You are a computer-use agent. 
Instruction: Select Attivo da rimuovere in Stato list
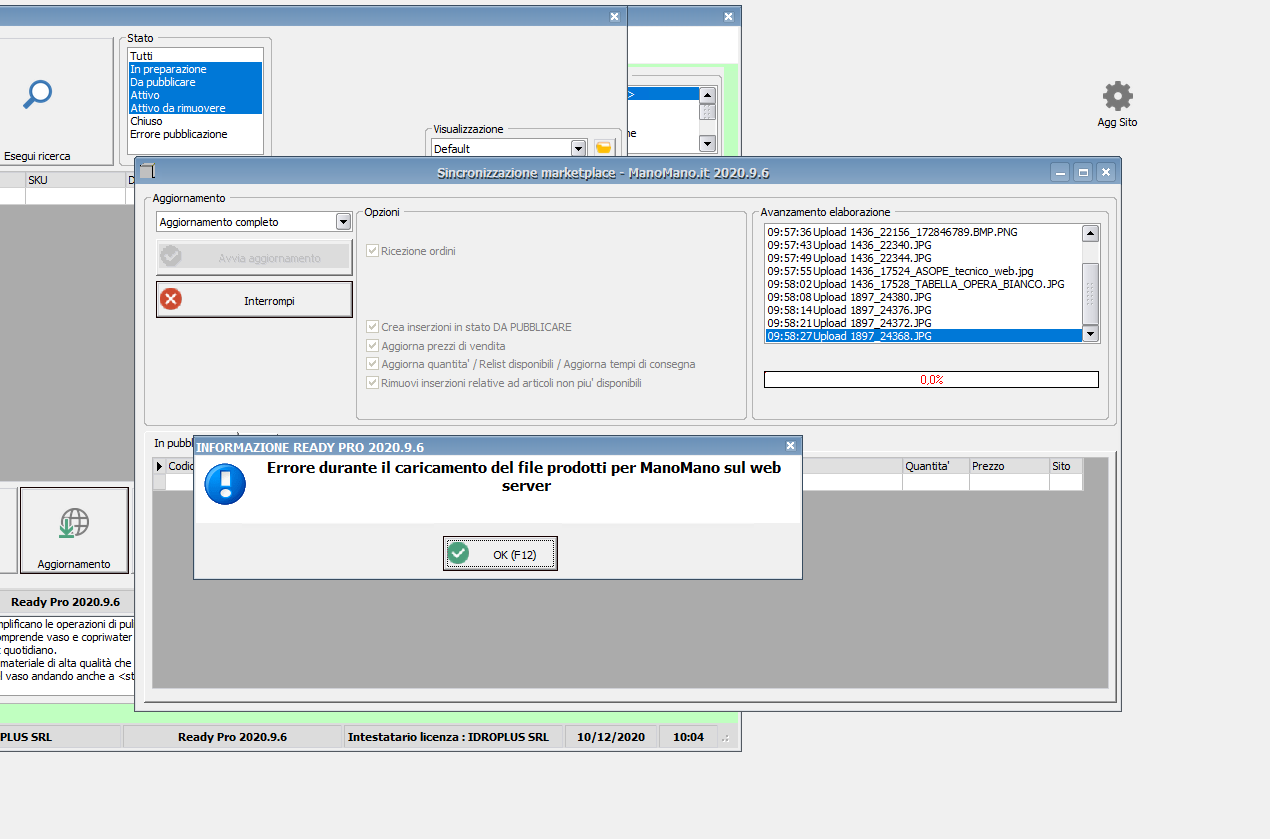(x=196, y=108)
